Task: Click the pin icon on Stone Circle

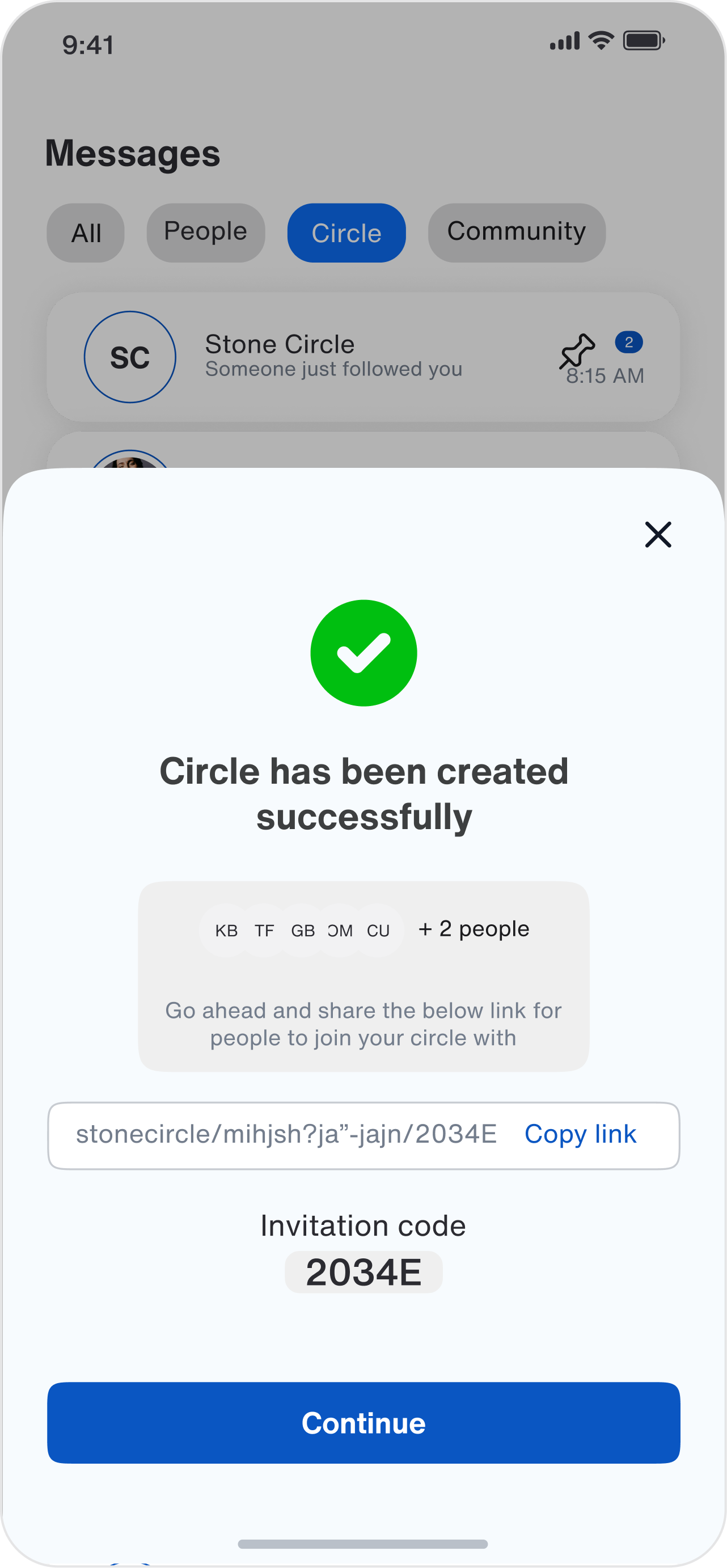Action: click(576, 349)
